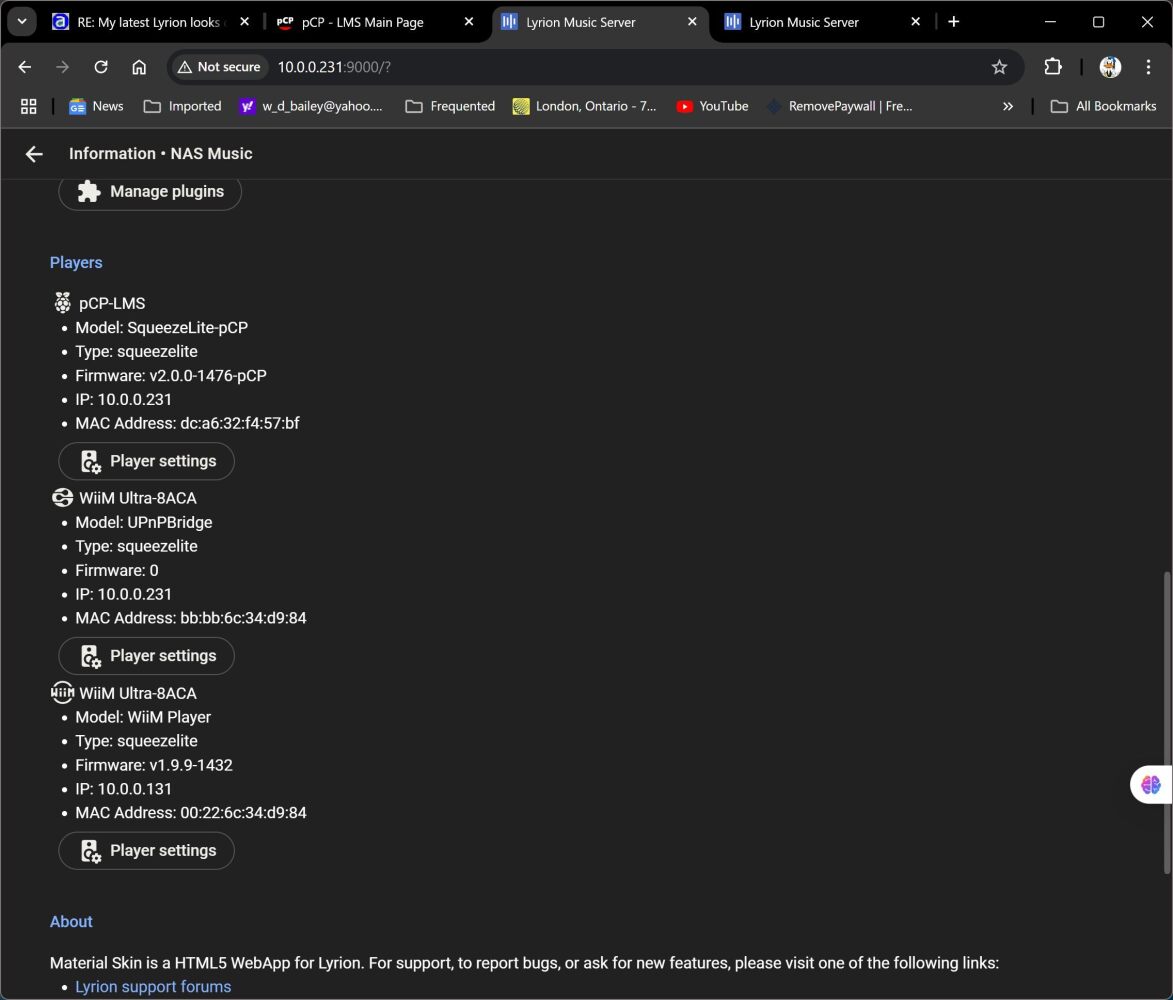Click the Not secure site info chip
This screenshot has width=1173, height=1000.
[219, 67]
